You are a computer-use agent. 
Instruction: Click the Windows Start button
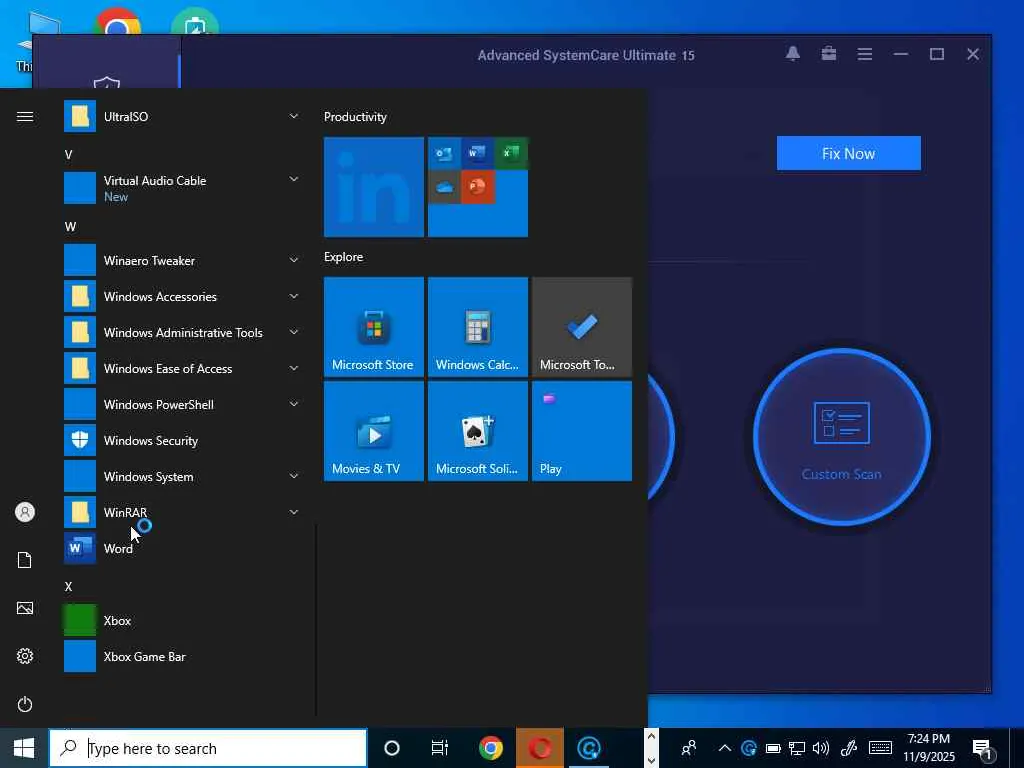[24, 748]
